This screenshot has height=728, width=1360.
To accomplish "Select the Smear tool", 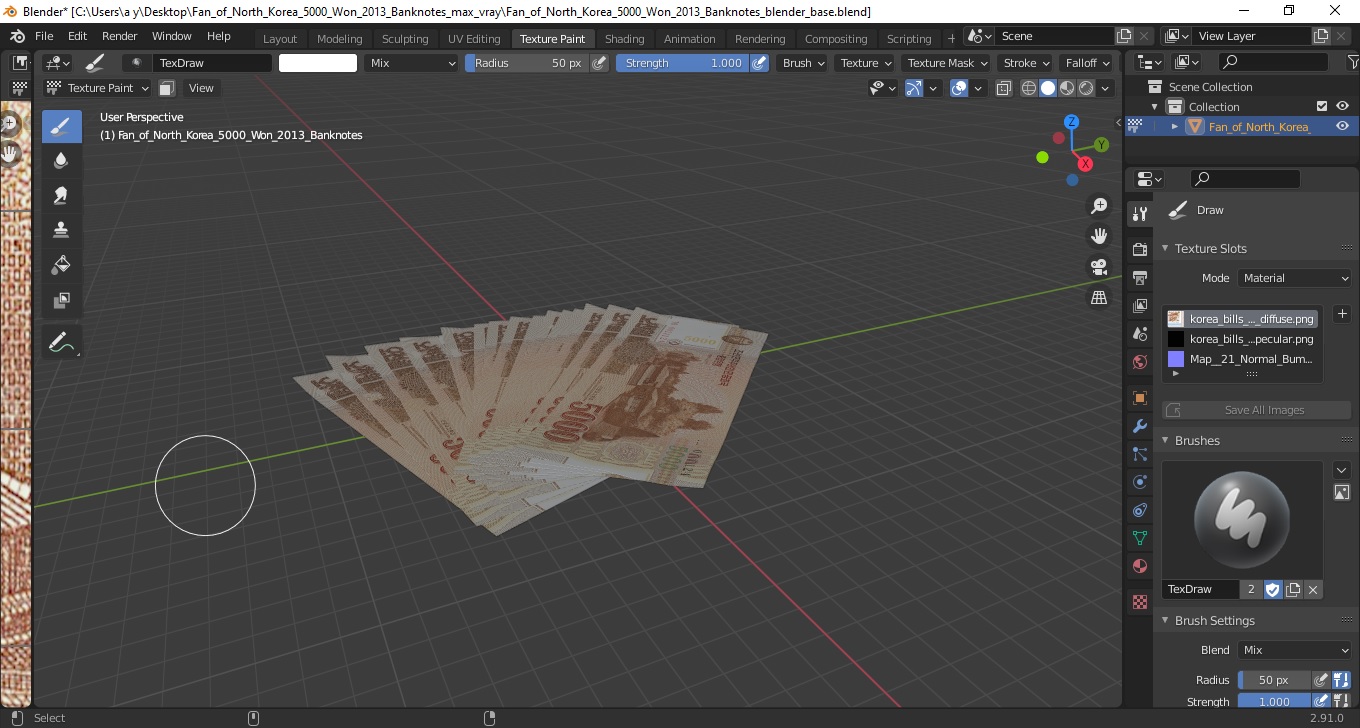I will coord(61,195).
